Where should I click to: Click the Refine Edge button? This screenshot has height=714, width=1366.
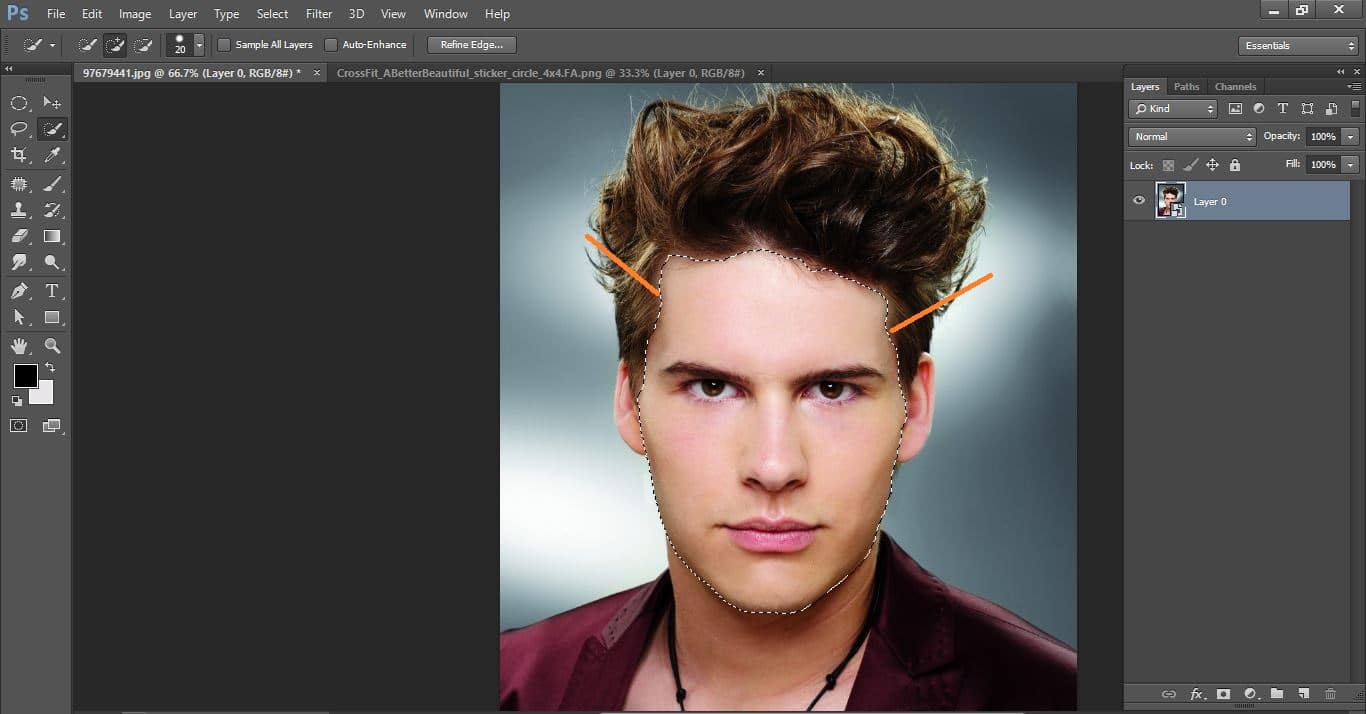[x=470, y=44]
